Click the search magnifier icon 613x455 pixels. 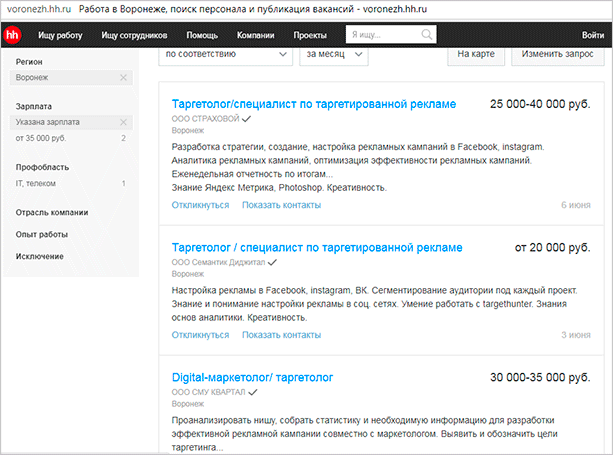427,35
